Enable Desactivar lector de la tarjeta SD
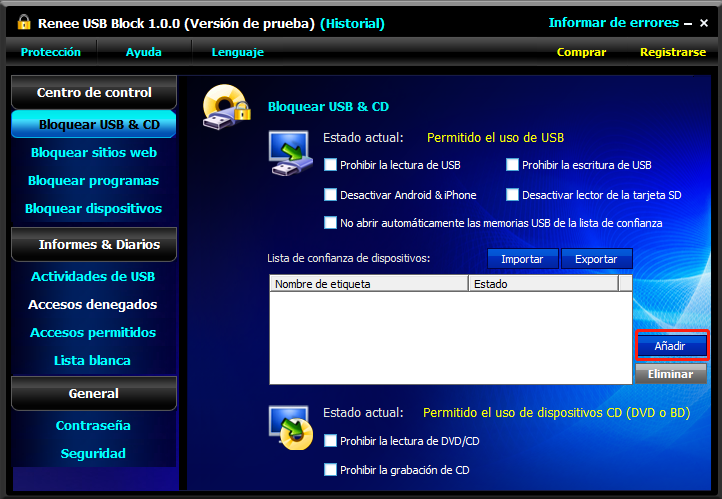Image resolution: width=722 pixels, height=499 pixels. coord(513,195)
